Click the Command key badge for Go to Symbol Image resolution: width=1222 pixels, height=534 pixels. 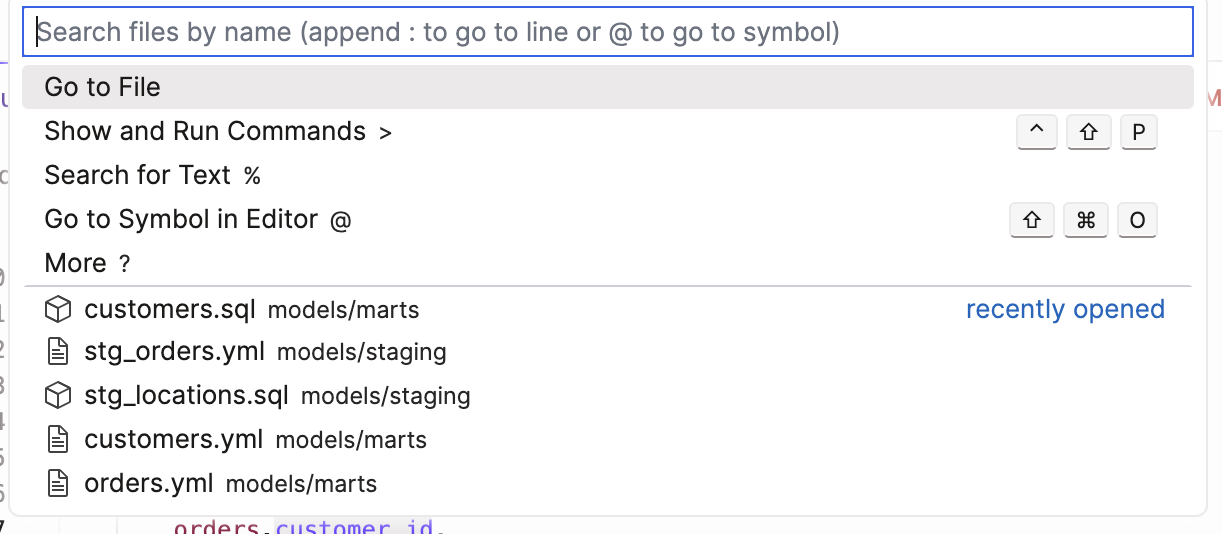1085,220
